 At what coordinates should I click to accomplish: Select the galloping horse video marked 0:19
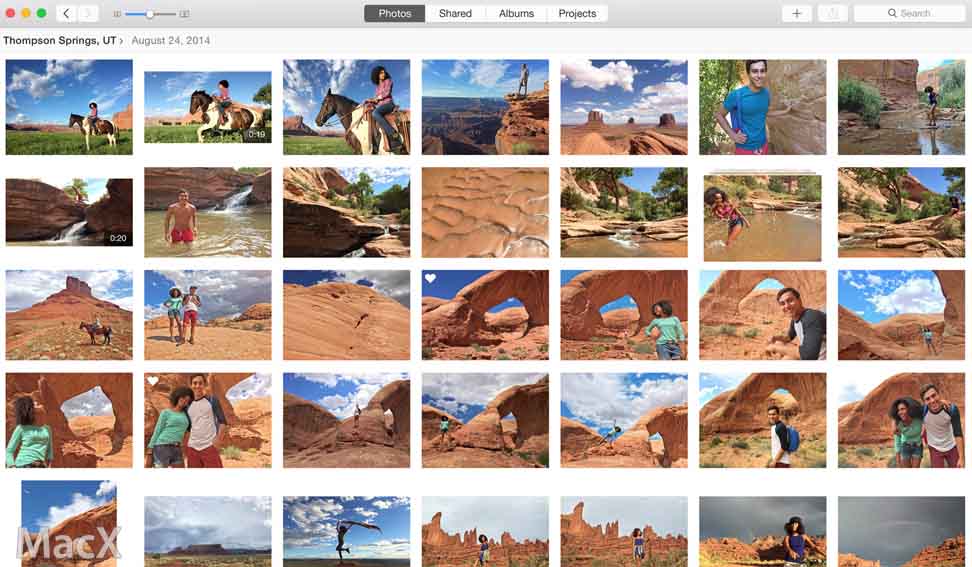click(x=207, y=107)
